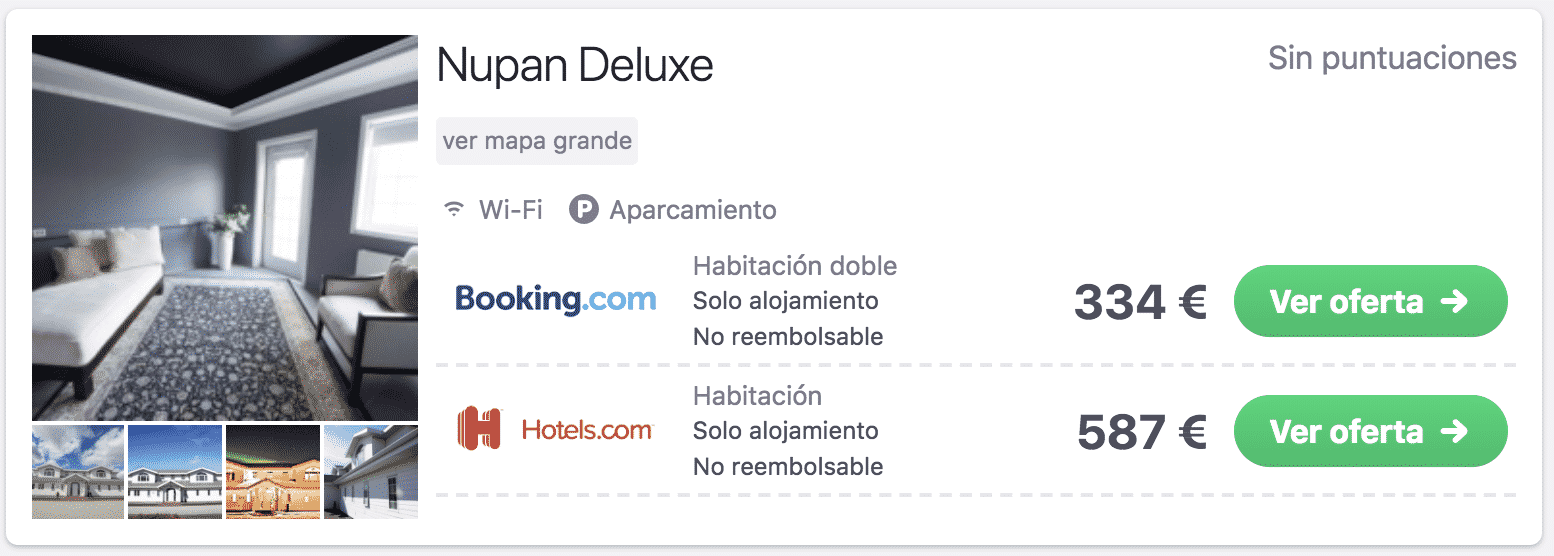Click the arrow in the 334 € offer button
This screenshot has height=556, width=1554.
click(x=1455, y=301)
